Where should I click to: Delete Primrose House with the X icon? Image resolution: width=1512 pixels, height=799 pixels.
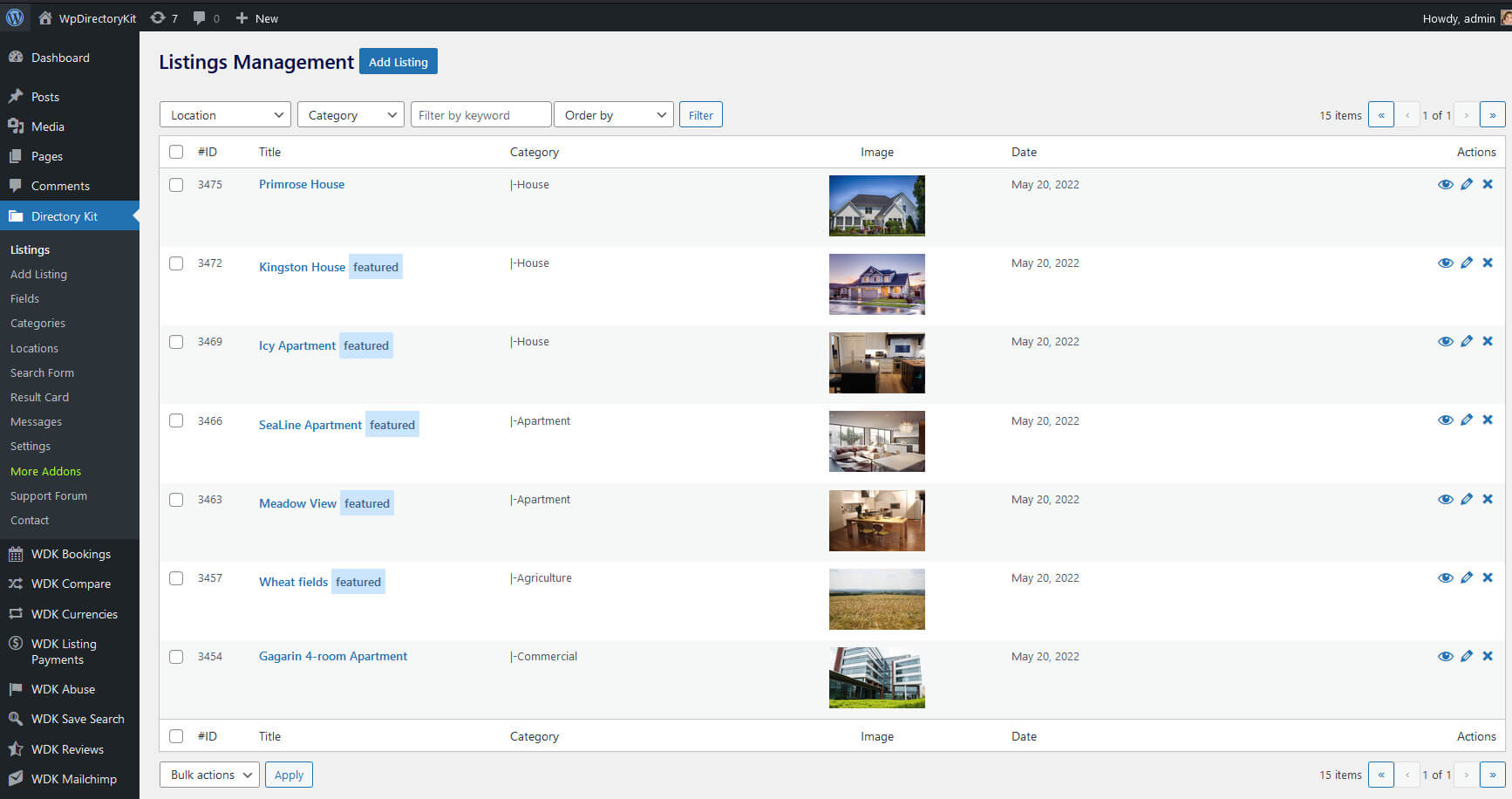pos(1488,184)
